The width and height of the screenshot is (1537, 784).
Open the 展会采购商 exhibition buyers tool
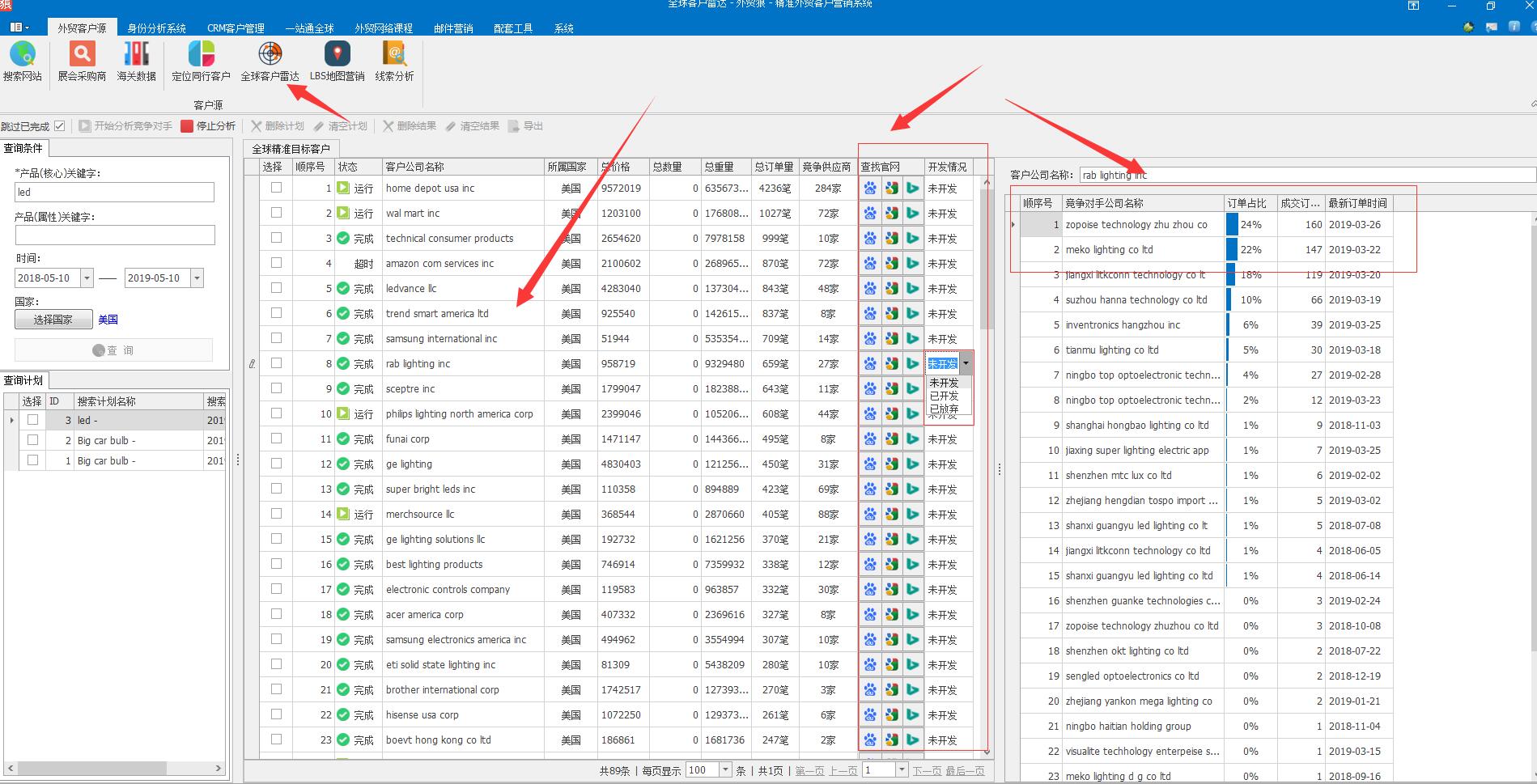81,61
